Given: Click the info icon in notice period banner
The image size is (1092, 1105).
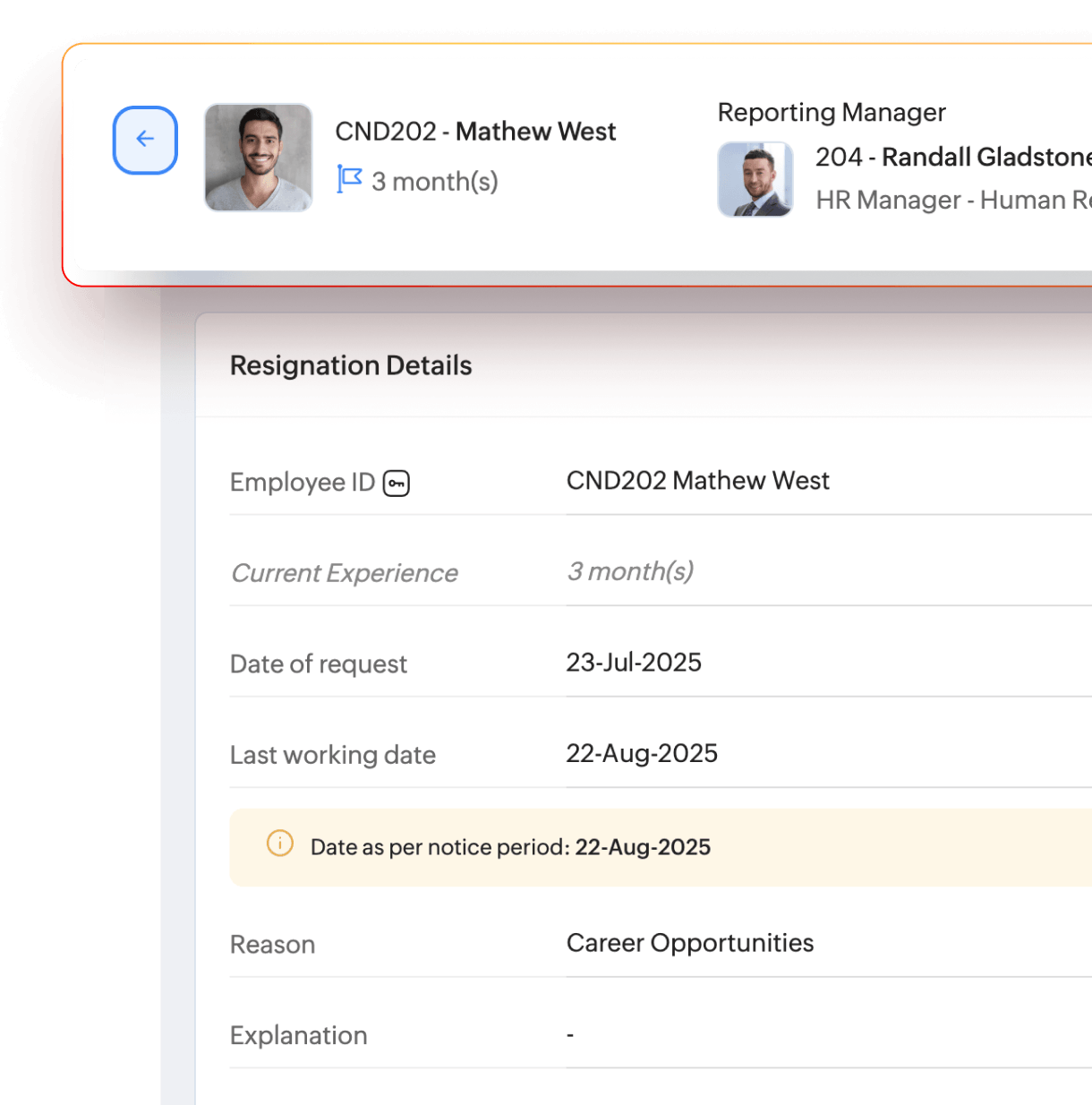Looking at the screenshot, I should [279, 844].
